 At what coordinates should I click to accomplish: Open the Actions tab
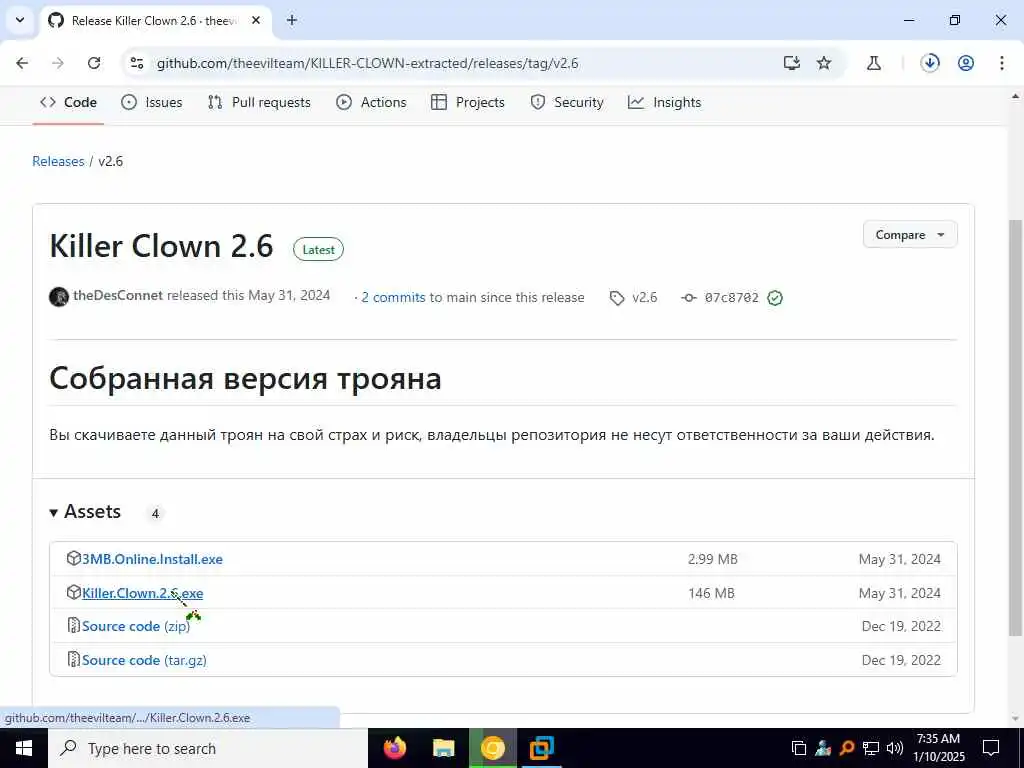tap(372, 103)
